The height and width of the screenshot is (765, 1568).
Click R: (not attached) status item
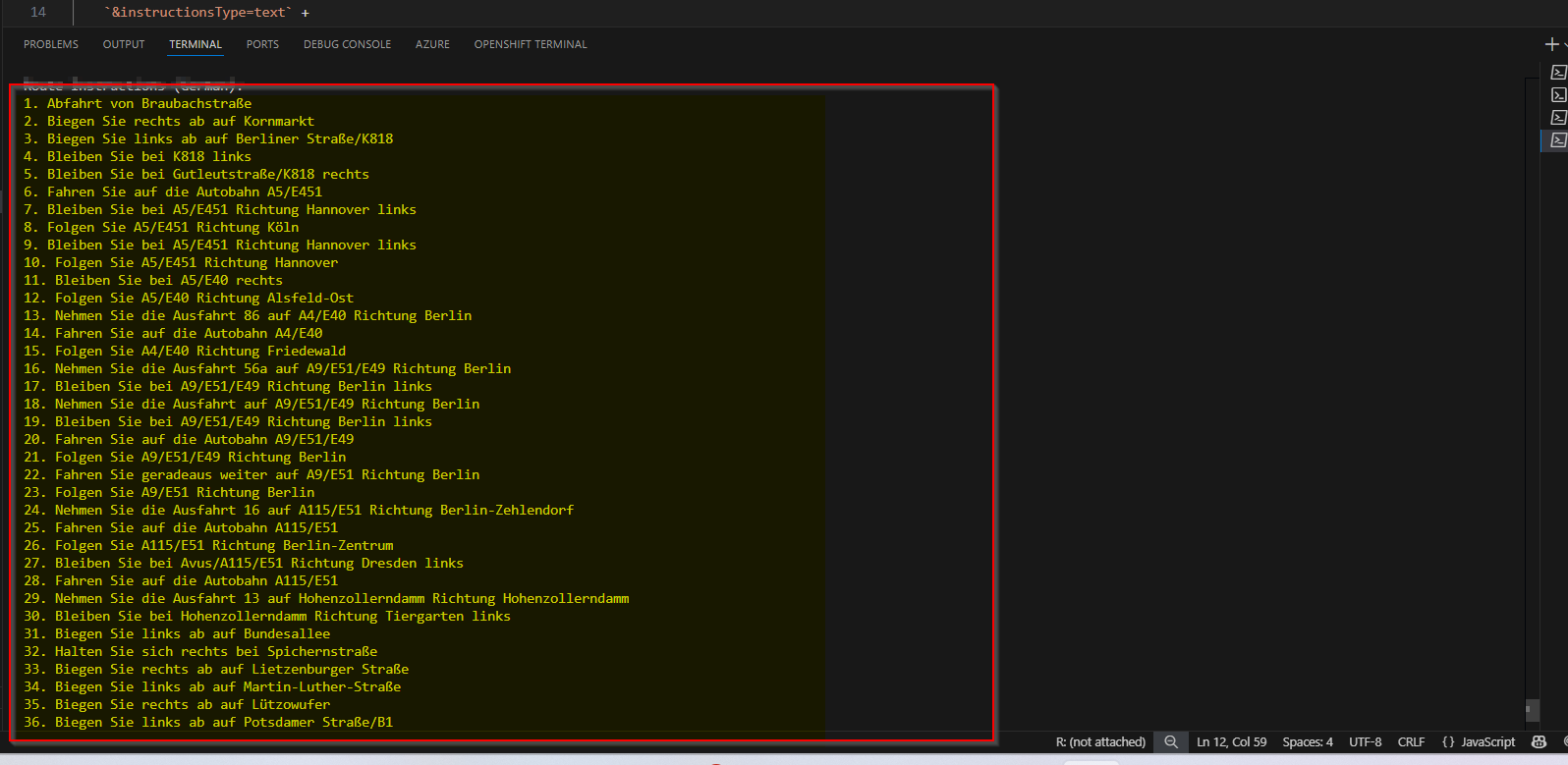pos(1100,742)
